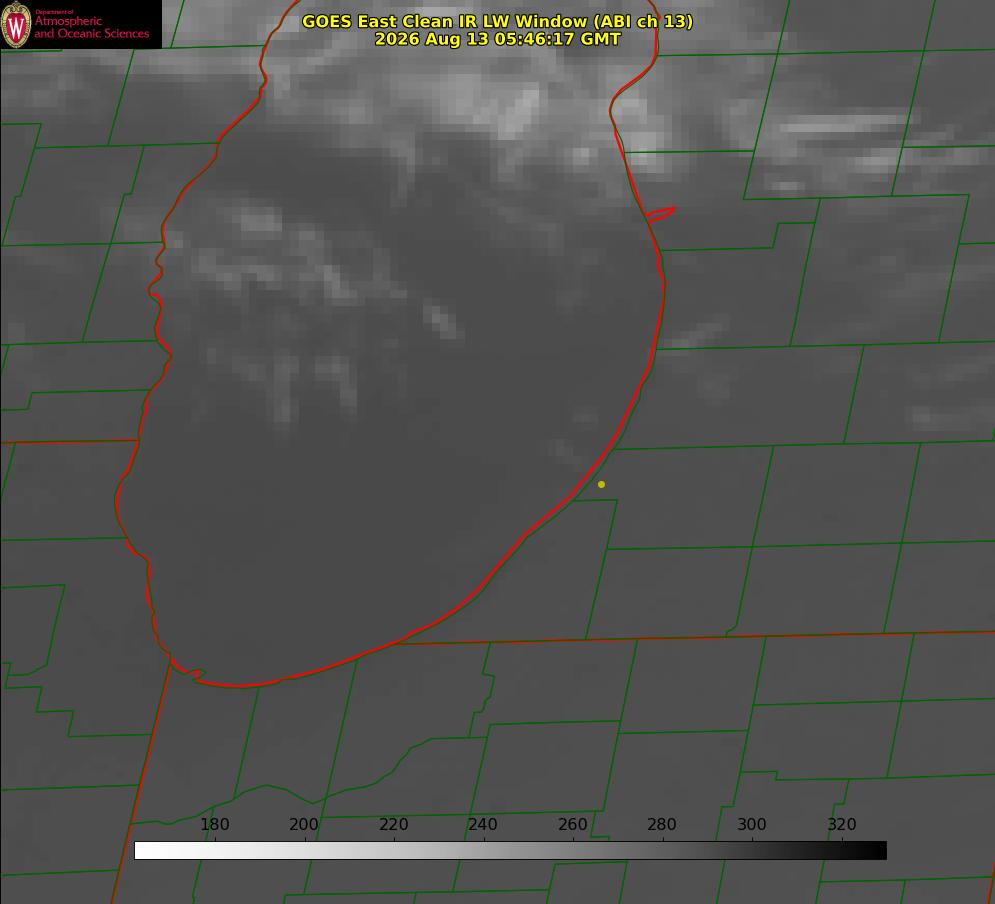This screenshot has height=904, width=995.
Task: Click the 260 colorbar tick label
Action: [x=572, y=824]
